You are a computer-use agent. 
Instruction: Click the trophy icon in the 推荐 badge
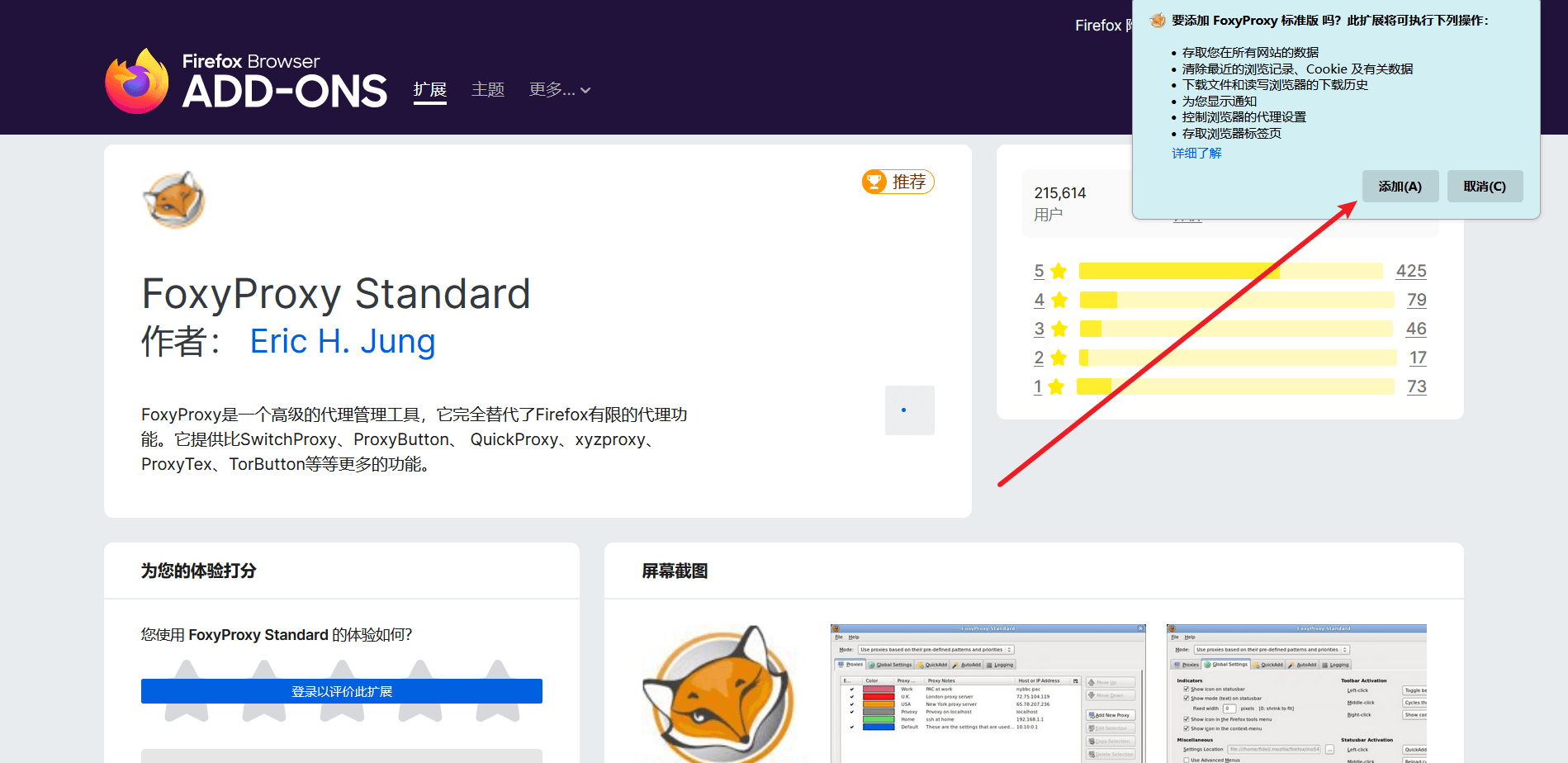coord(874,182)
